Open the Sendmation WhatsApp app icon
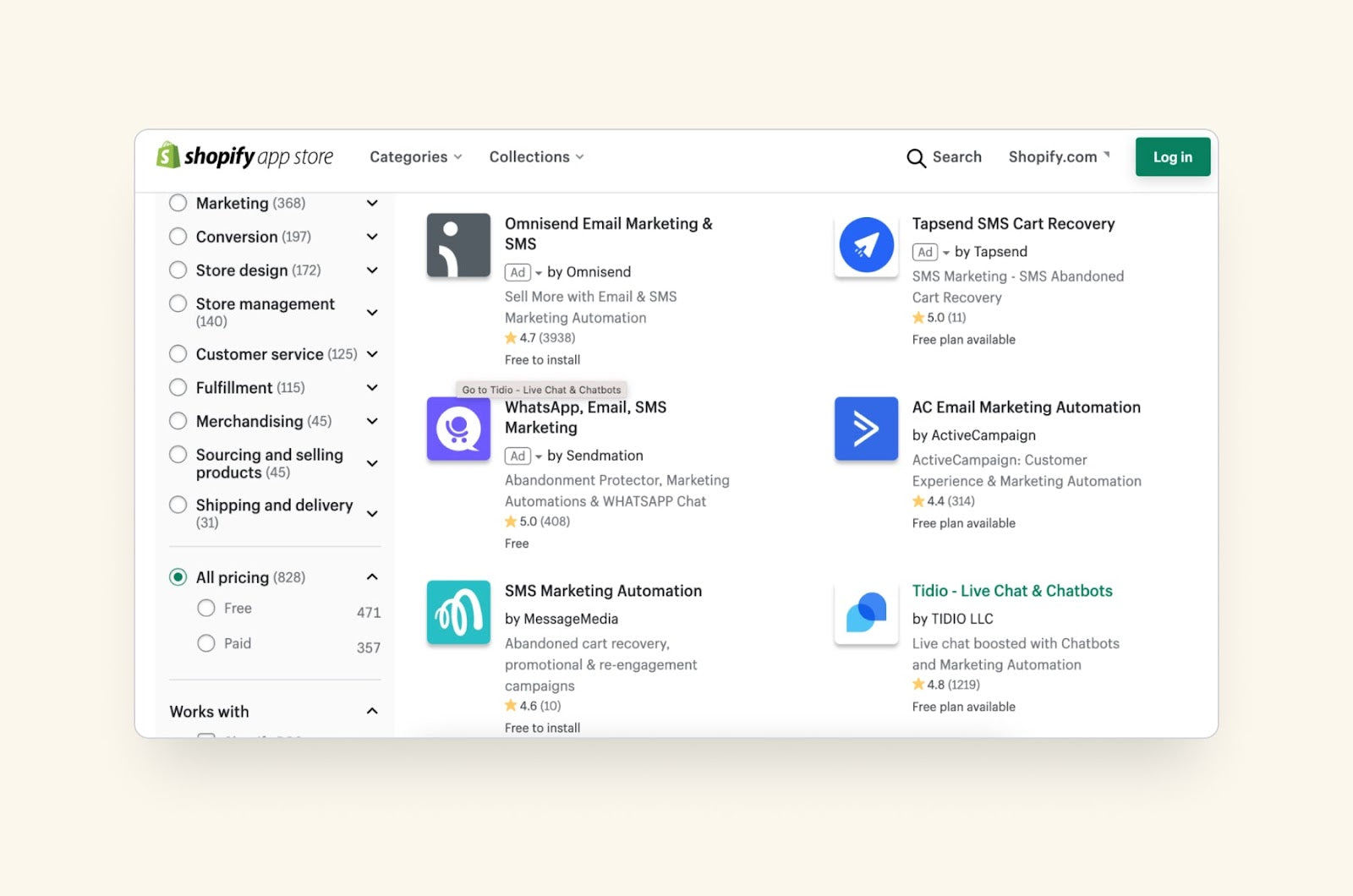This screenshot has height=896, width=1353. pyautogui.click(x=458, y=429)
